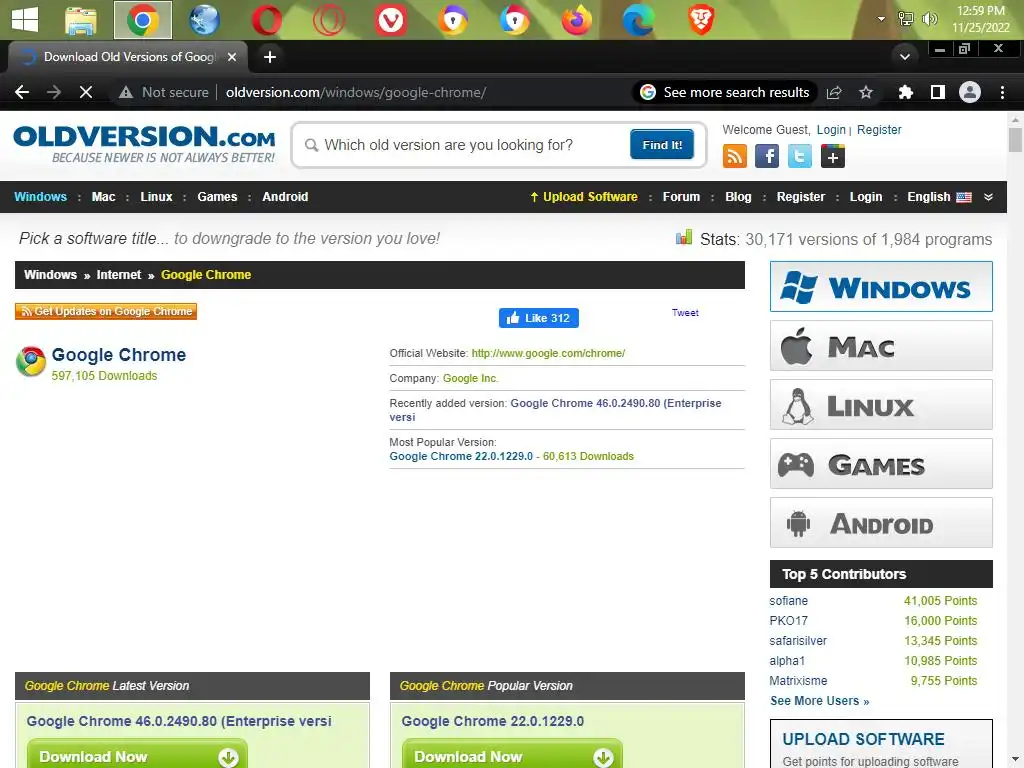
Task: Click Internet in the breadcrumb
Action: 118,275
